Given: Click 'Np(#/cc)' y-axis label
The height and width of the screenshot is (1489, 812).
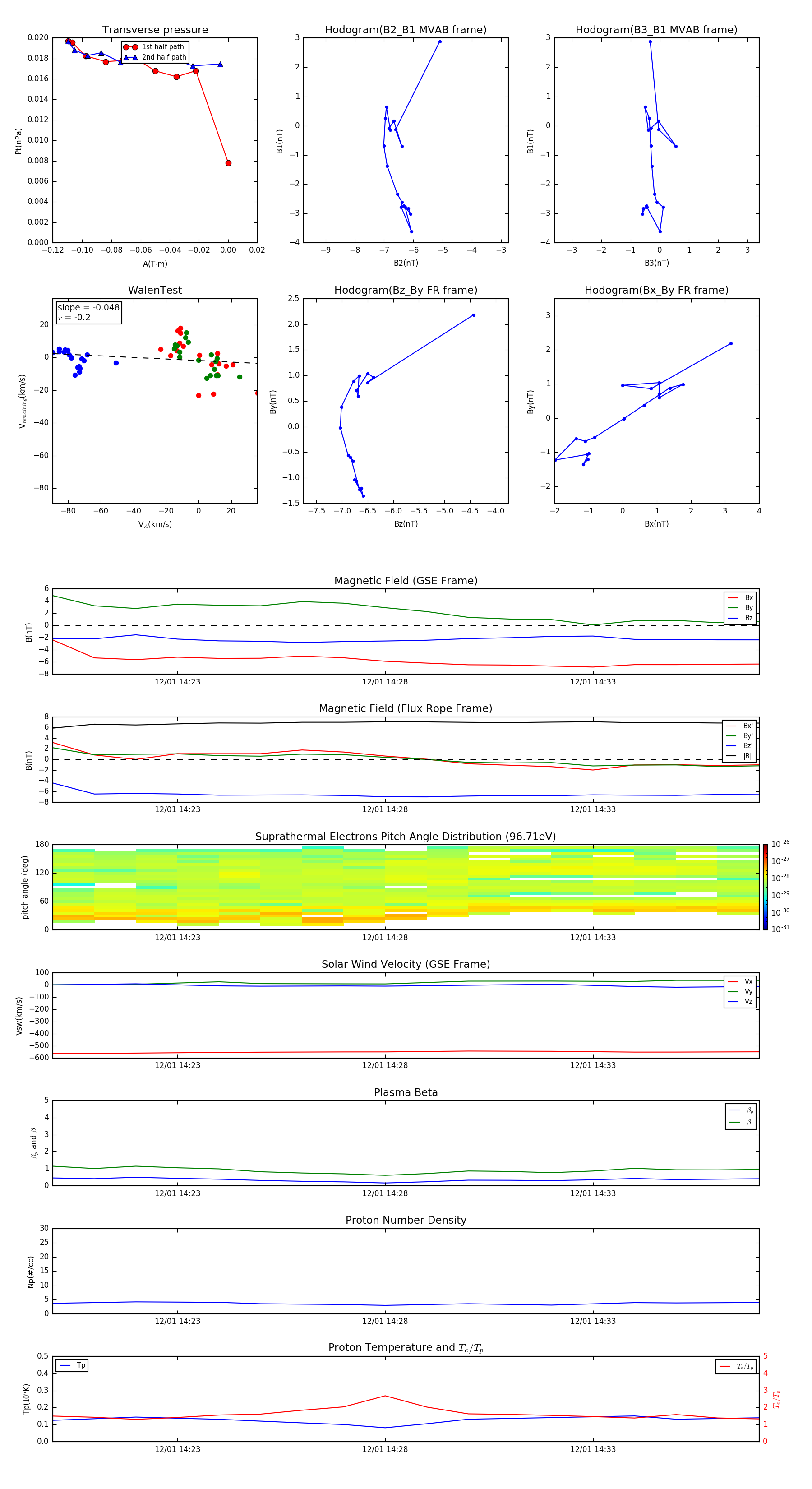Looking at the screenshot, I should click(31, 1271).
